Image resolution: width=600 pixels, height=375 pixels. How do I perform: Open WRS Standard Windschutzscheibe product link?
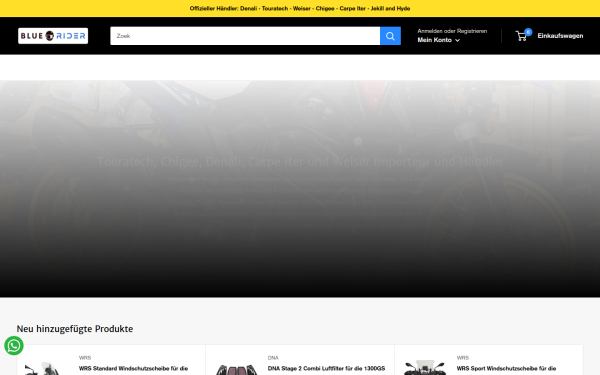133,368
